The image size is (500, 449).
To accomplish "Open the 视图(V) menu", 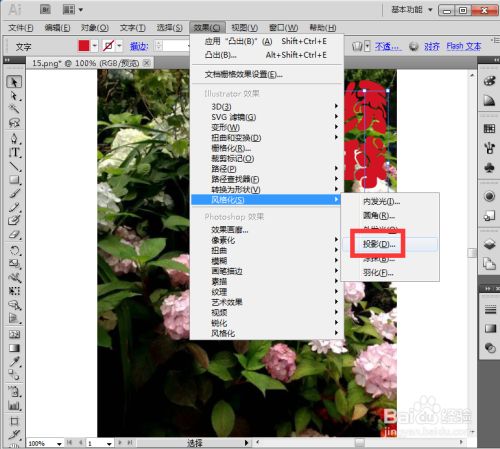I will pos(244,28).
